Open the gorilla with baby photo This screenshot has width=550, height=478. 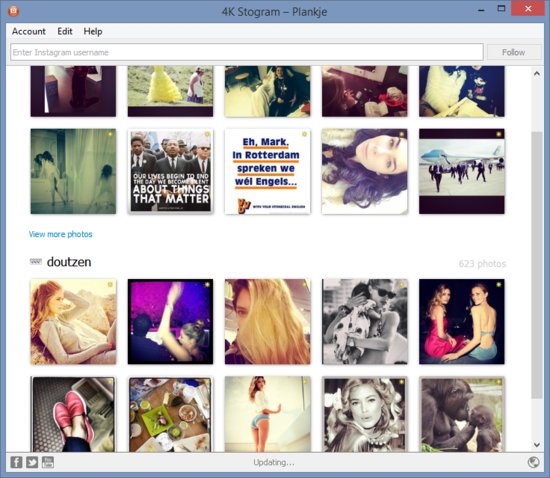click(x=462, y=414)
